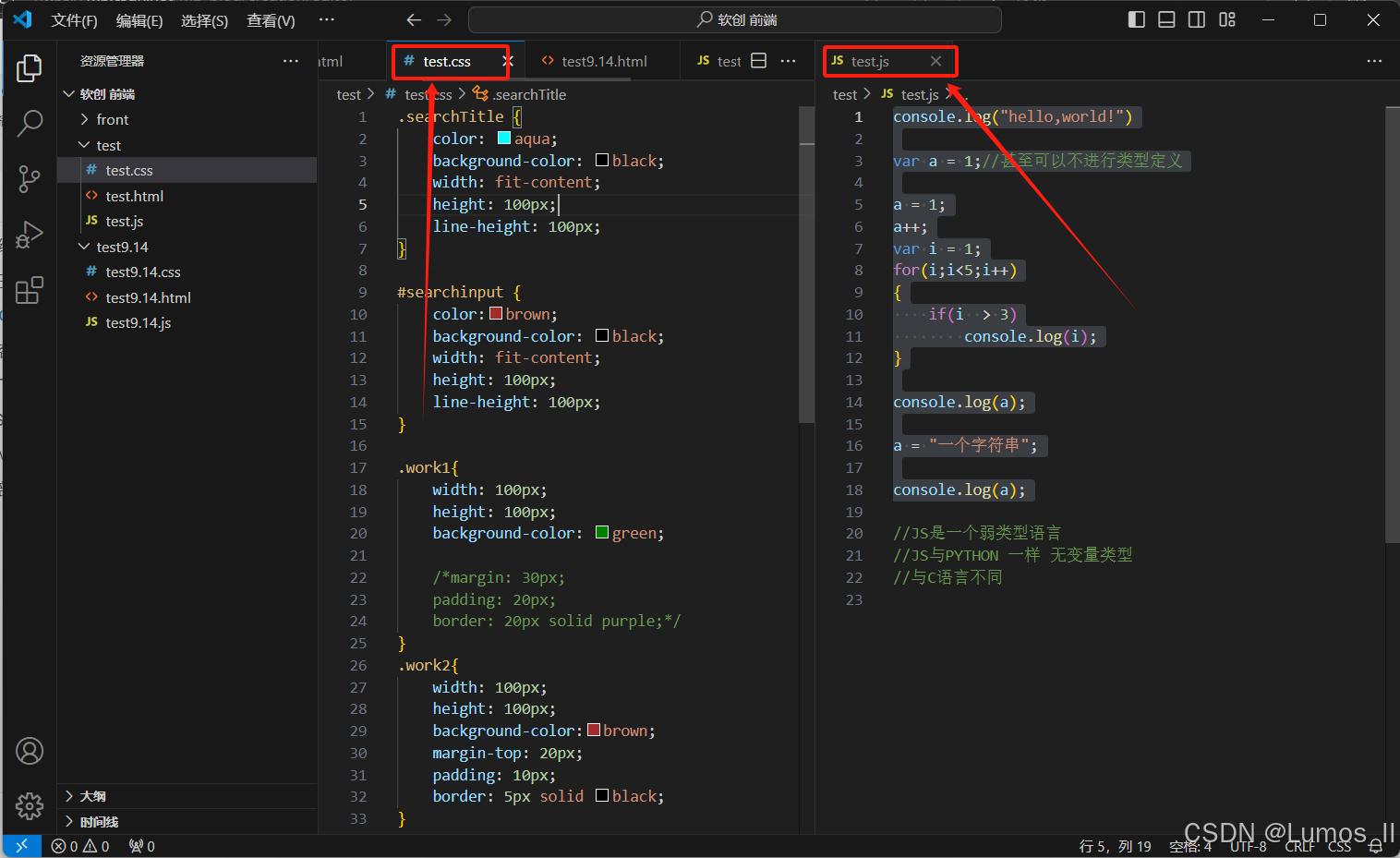This screenshot has height=858, width=1400.
Task: Go forward with the navigation arrow
Action: click(x=444, y=19)
